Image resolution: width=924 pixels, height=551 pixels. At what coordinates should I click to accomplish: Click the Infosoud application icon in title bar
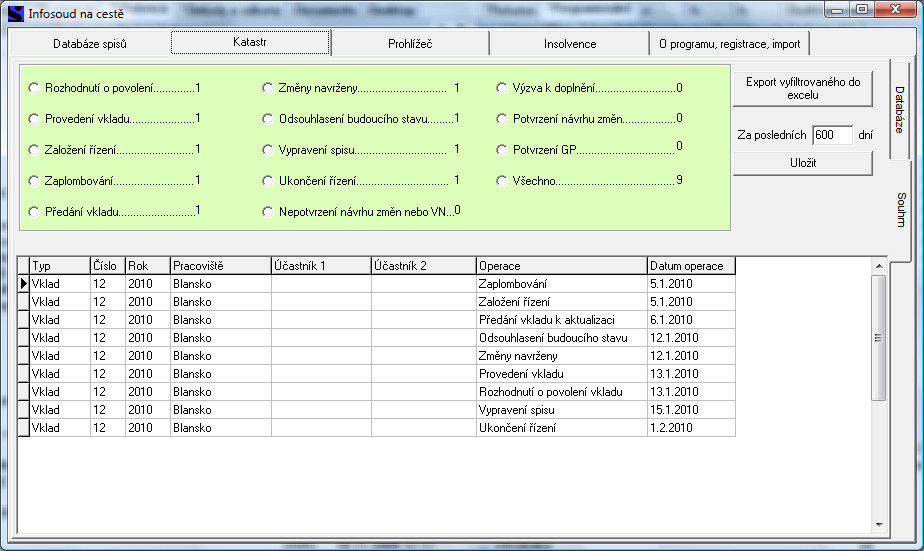click(16, 14)
